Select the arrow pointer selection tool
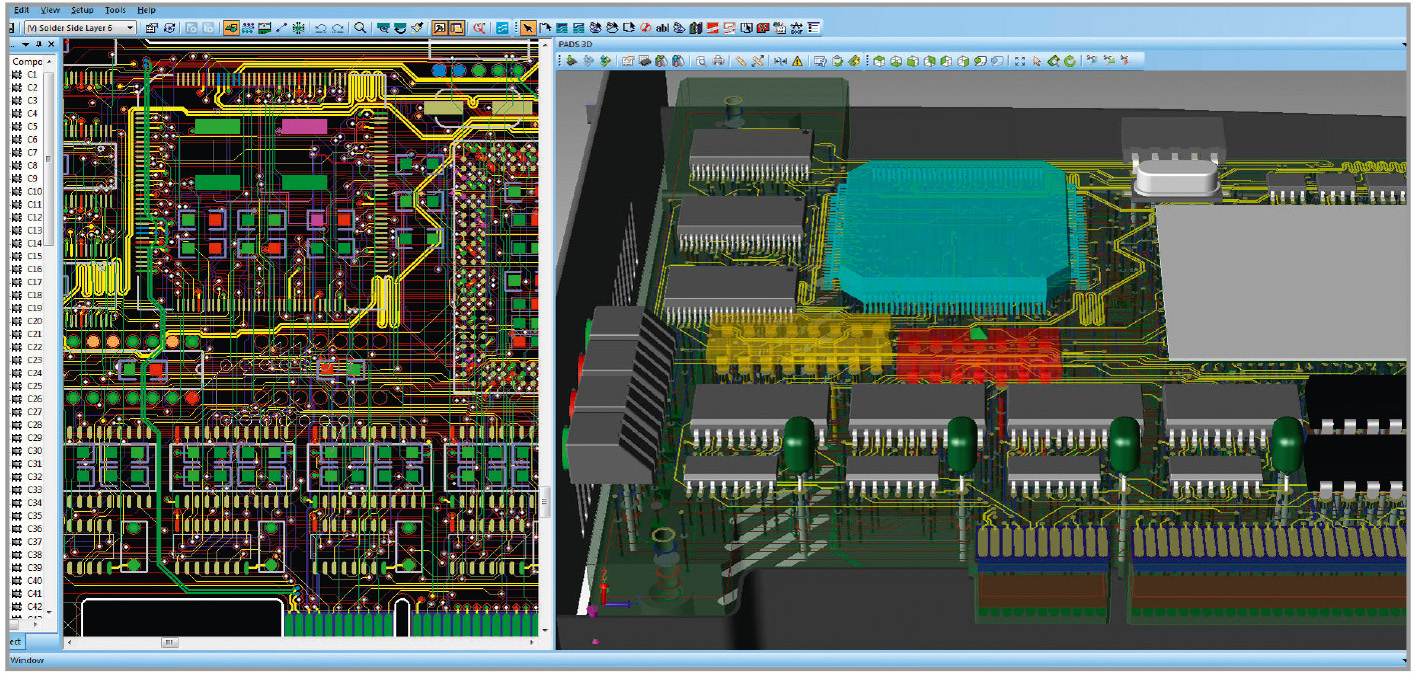Screen dimensions: 1415x676 click(x=528, y=28)
